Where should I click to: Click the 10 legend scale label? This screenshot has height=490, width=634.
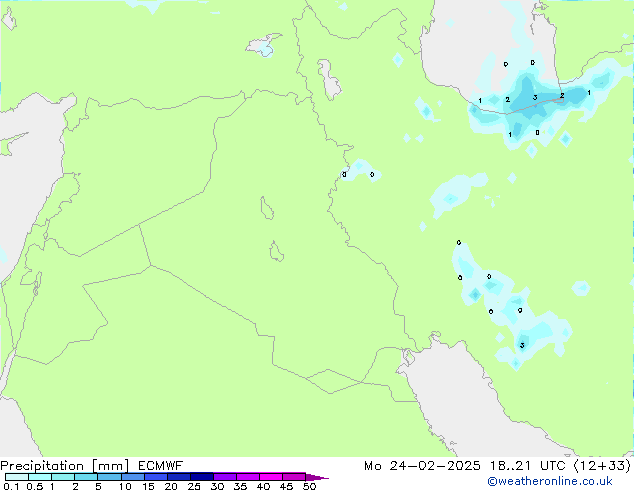(x=125, y=486)
